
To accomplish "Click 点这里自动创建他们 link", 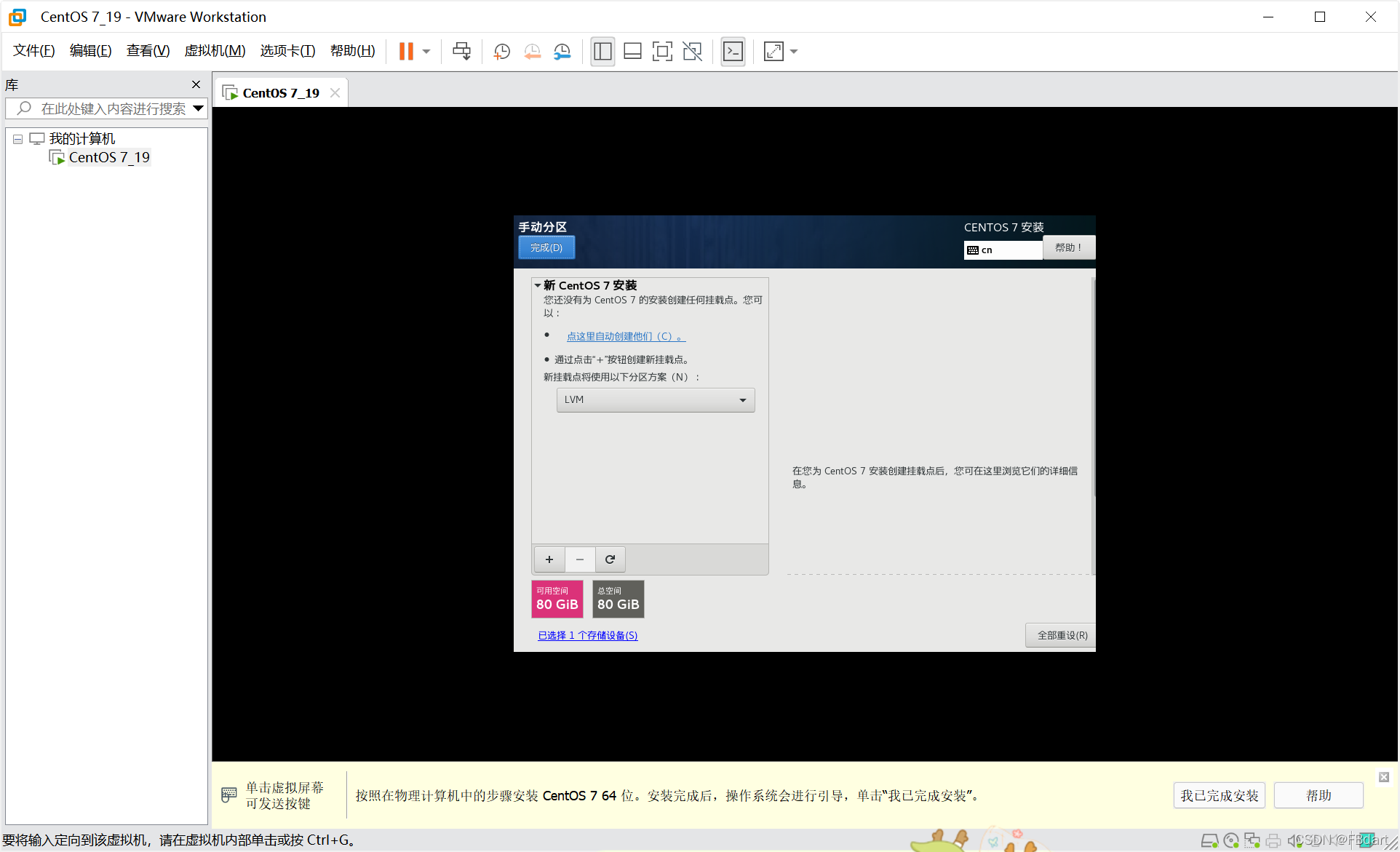I will pyautogui.click(x=624, y=336).
